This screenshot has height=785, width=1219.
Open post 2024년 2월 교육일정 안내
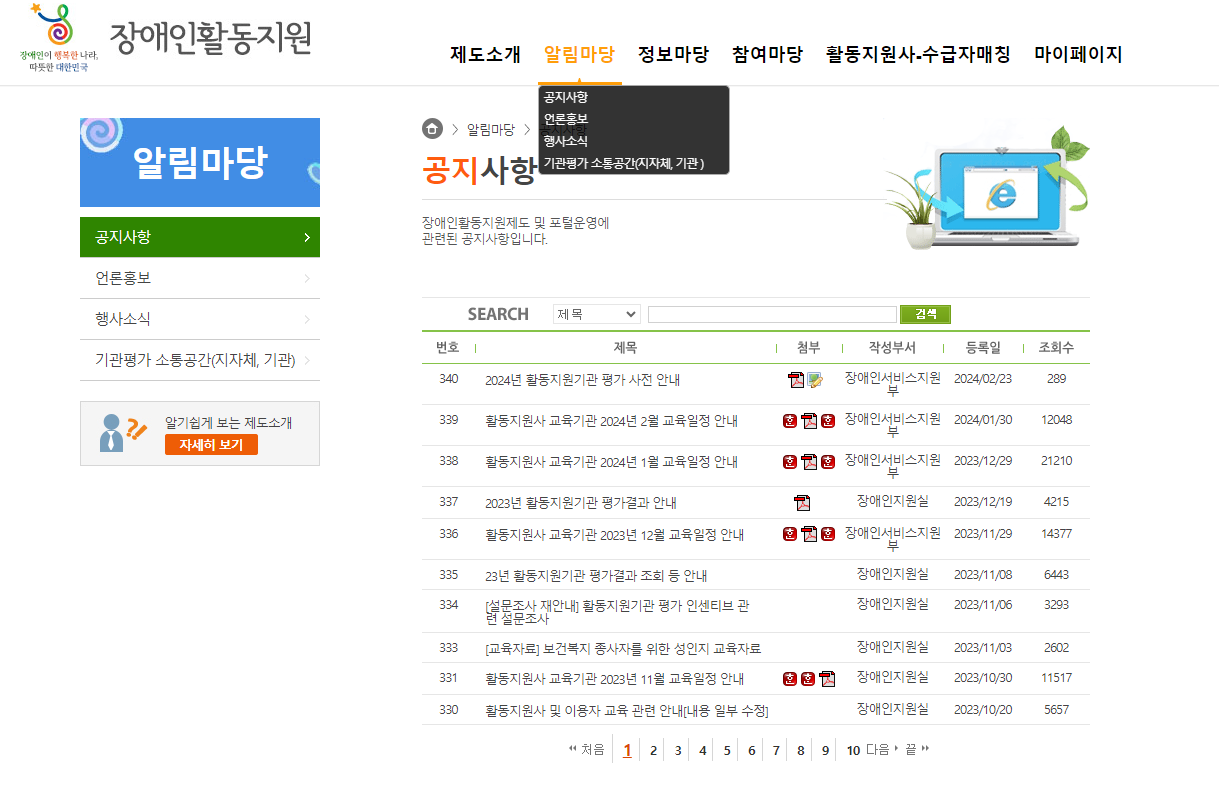(x=611, y=421)
